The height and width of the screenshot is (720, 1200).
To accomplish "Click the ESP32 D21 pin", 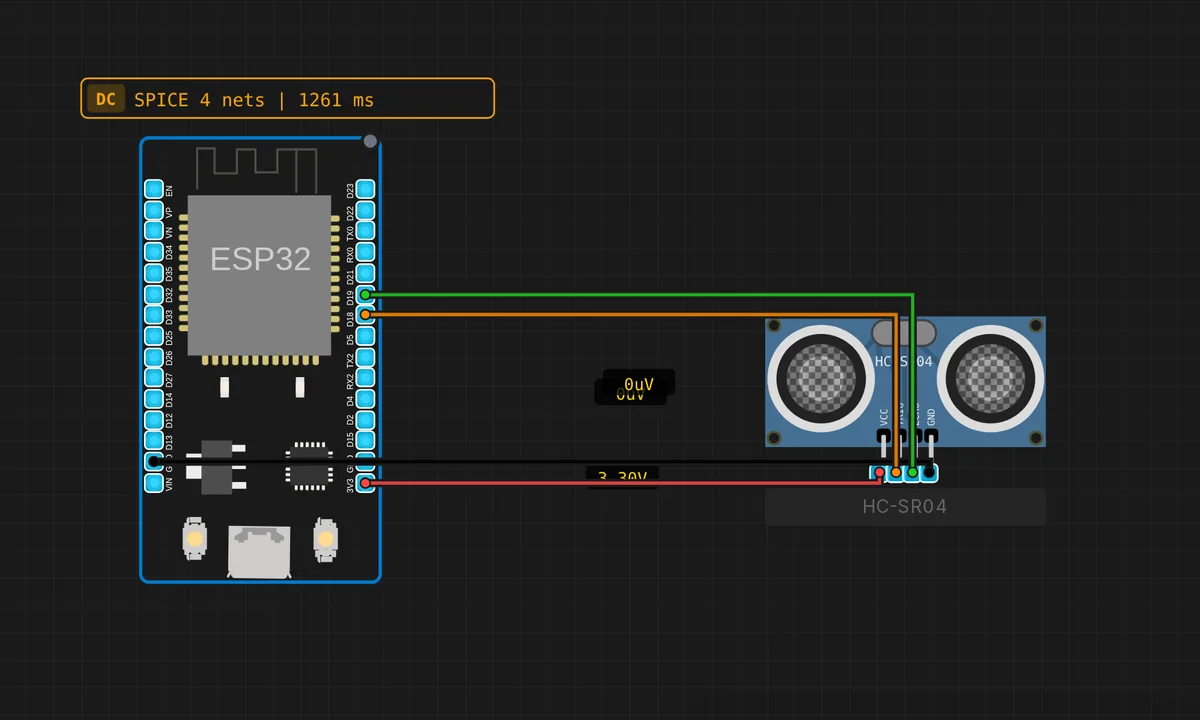I will [366, 274].
